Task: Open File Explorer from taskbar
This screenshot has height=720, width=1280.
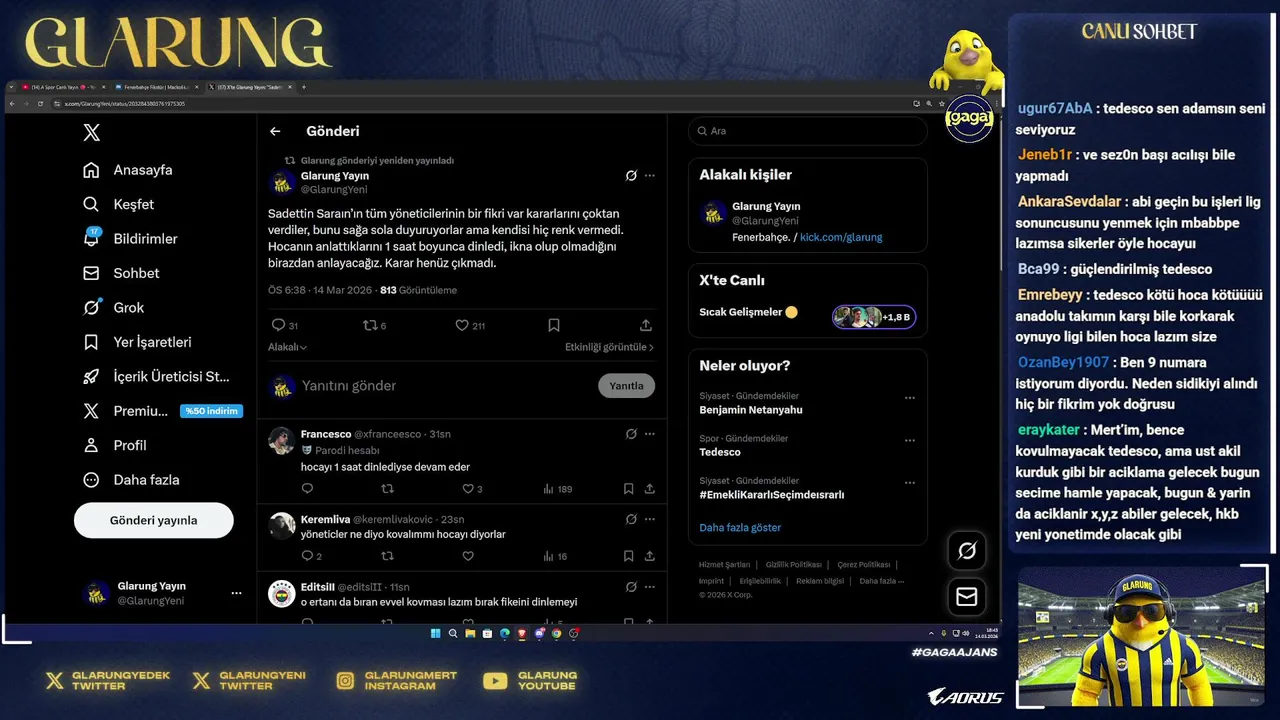Action: tap(470, 633)
